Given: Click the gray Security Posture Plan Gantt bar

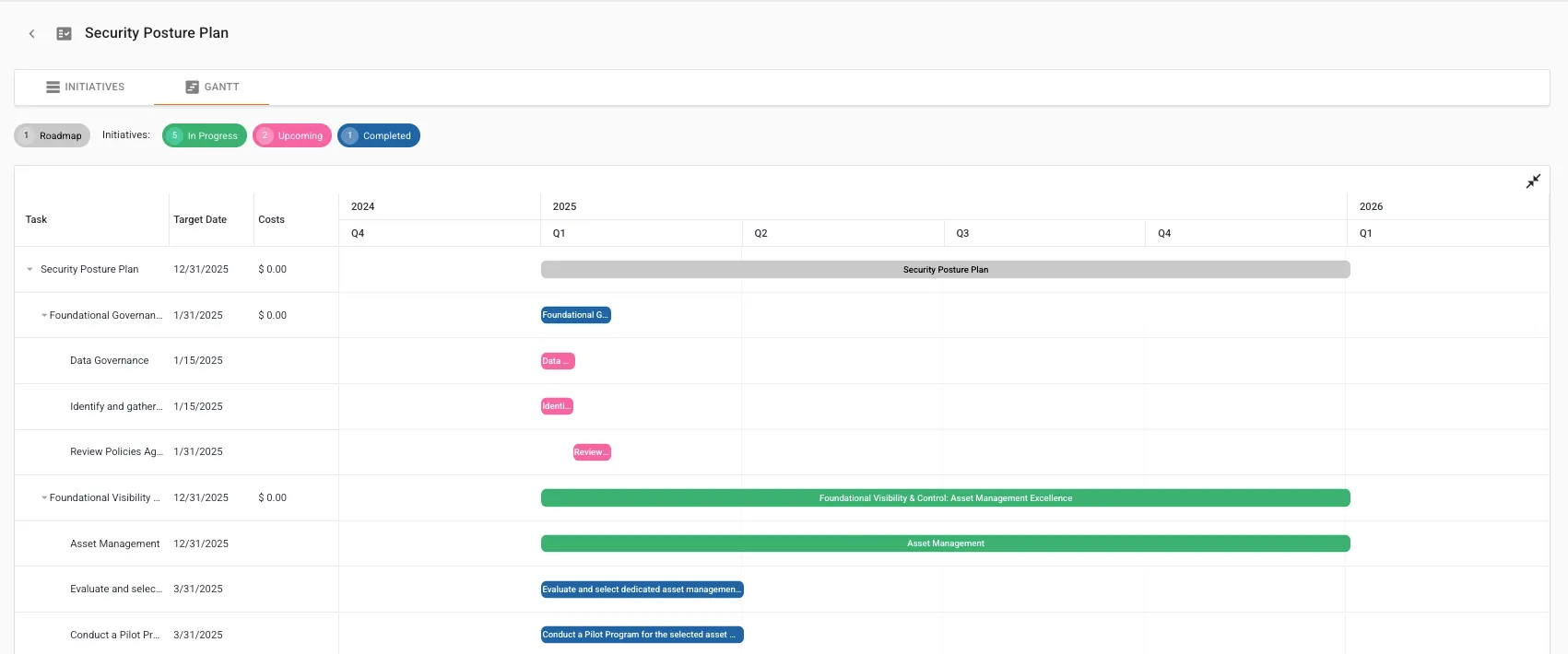Looking at the screenshot, I should (946, 270).
